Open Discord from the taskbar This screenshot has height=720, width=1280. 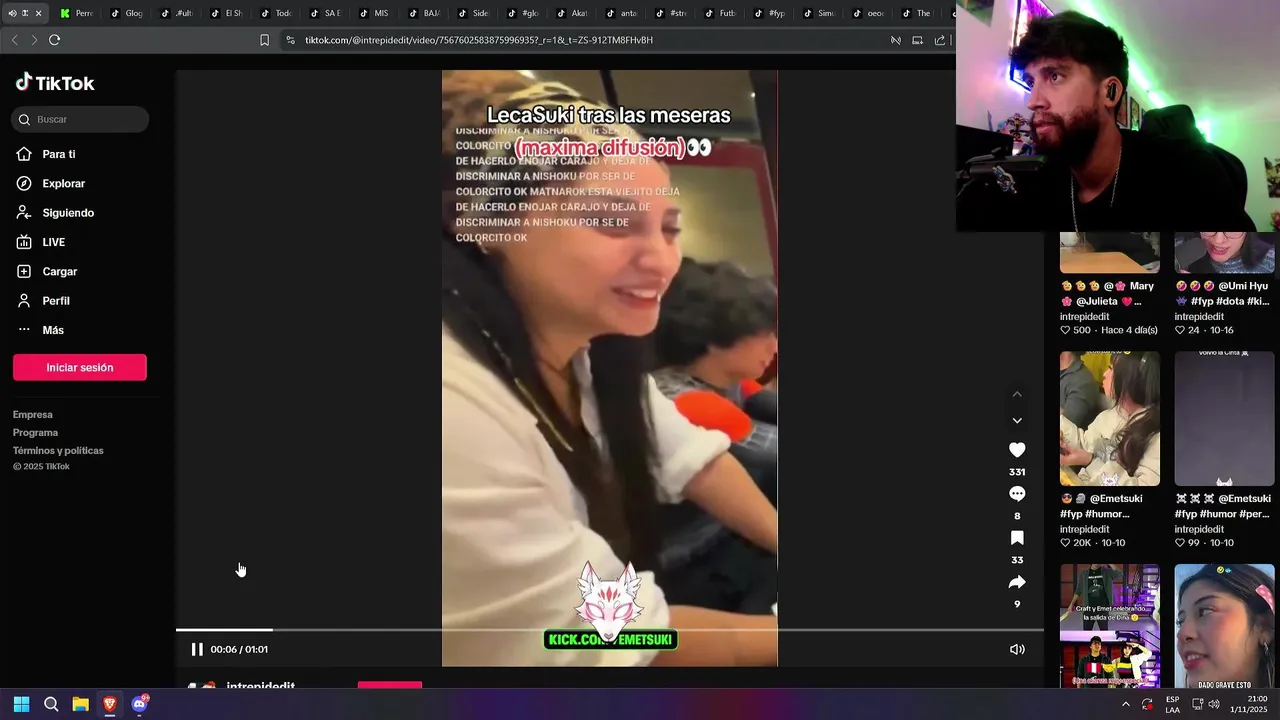[x=139, y=704]
